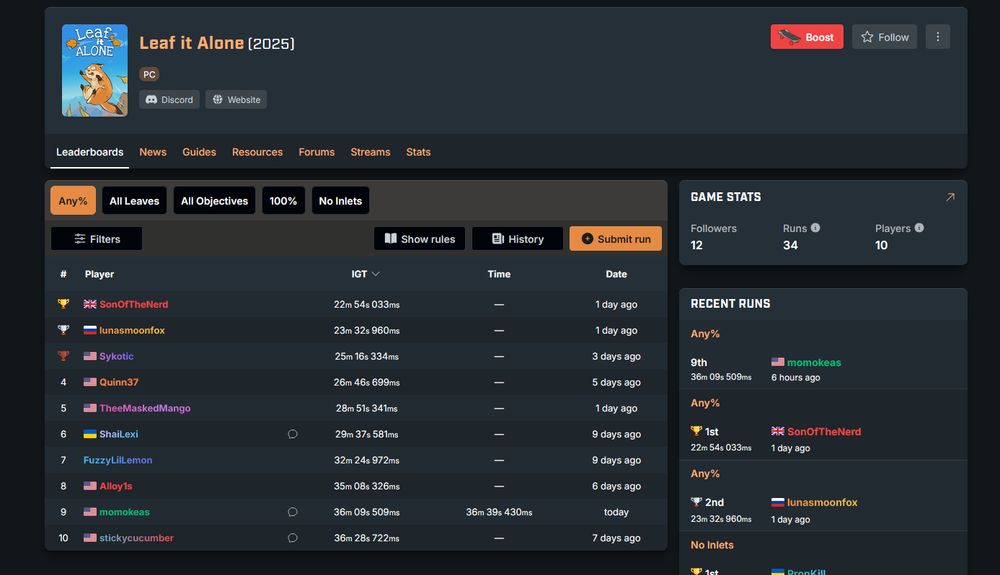This screenshot has width=1000, height=575.
Task: Click the Players info icon
Action: (x=919, y=228)
